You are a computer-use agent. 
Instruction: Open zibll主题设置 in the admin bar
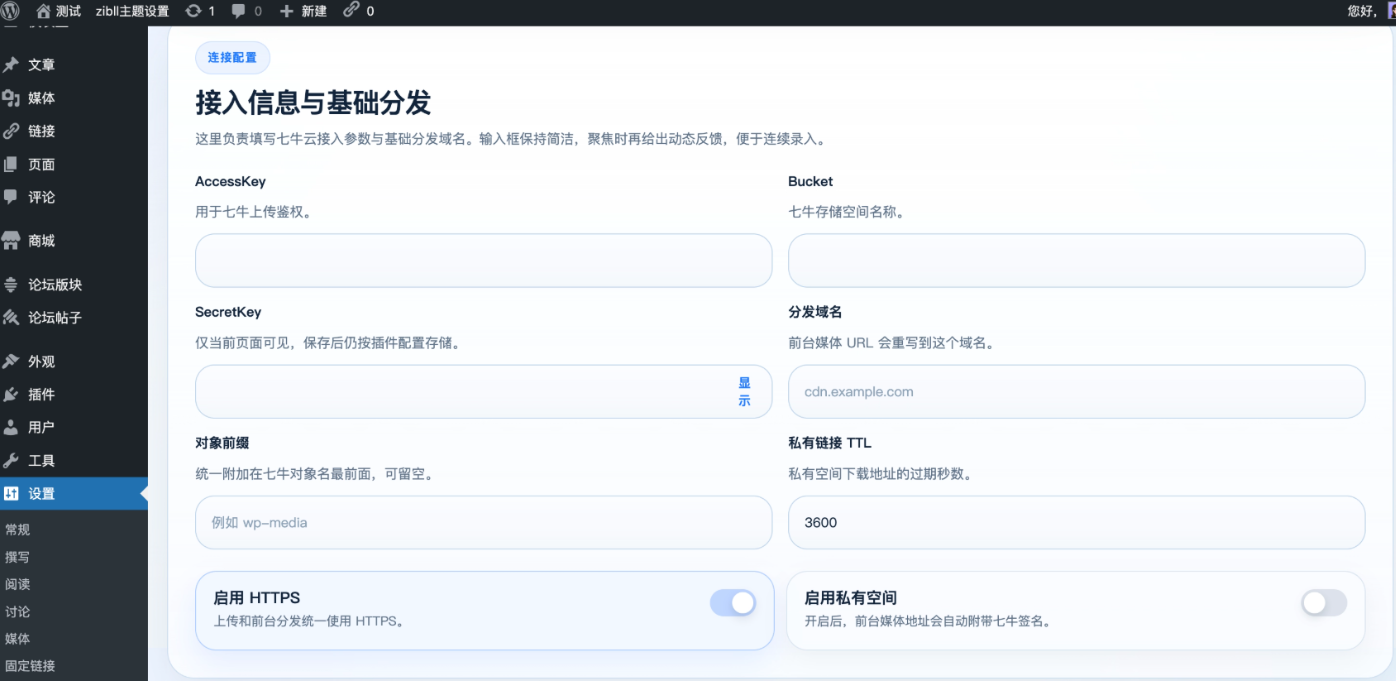click(132, 11)
